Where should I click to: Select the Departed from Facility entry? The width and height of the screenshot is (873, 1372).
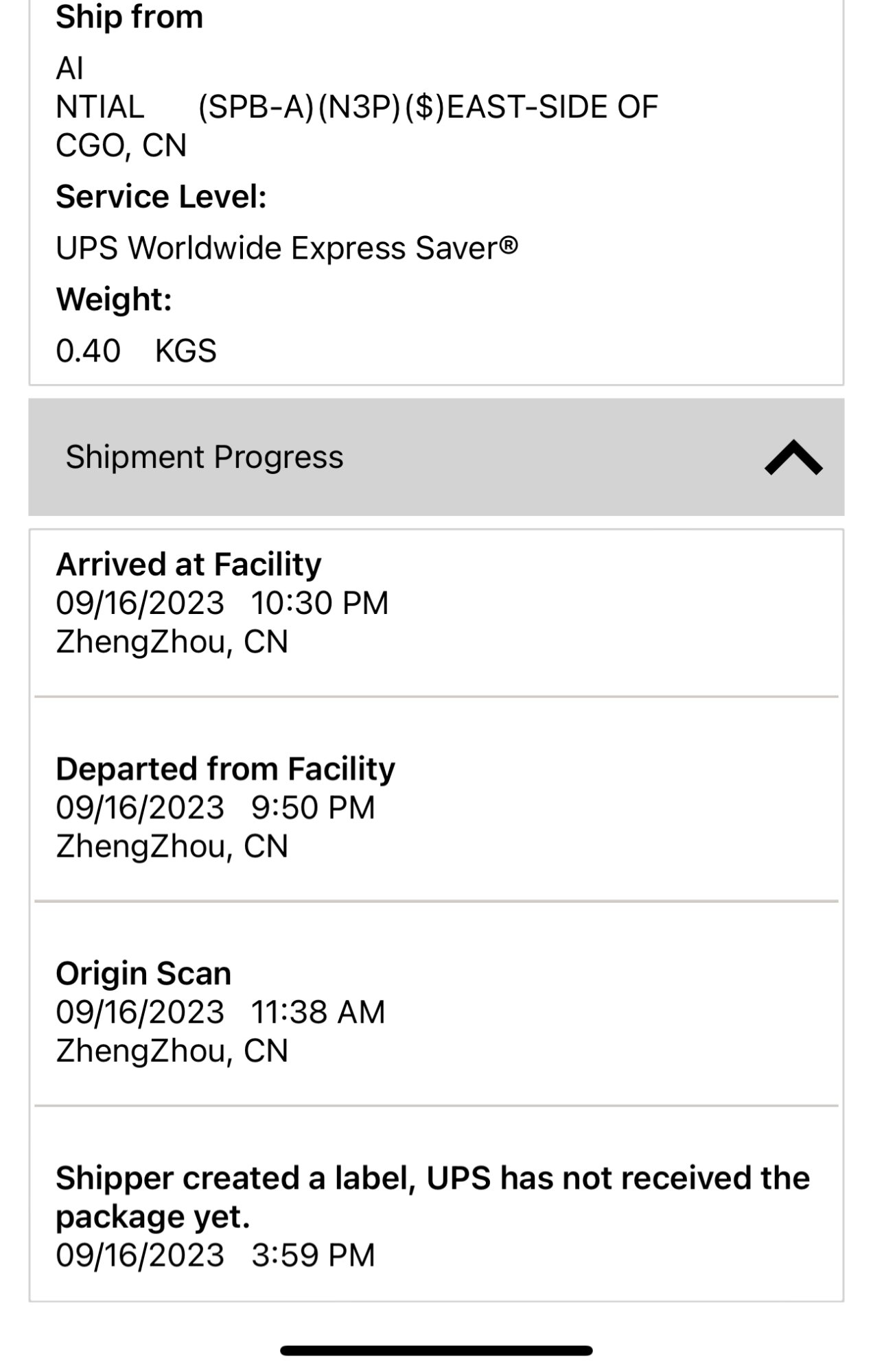point(225,769)
